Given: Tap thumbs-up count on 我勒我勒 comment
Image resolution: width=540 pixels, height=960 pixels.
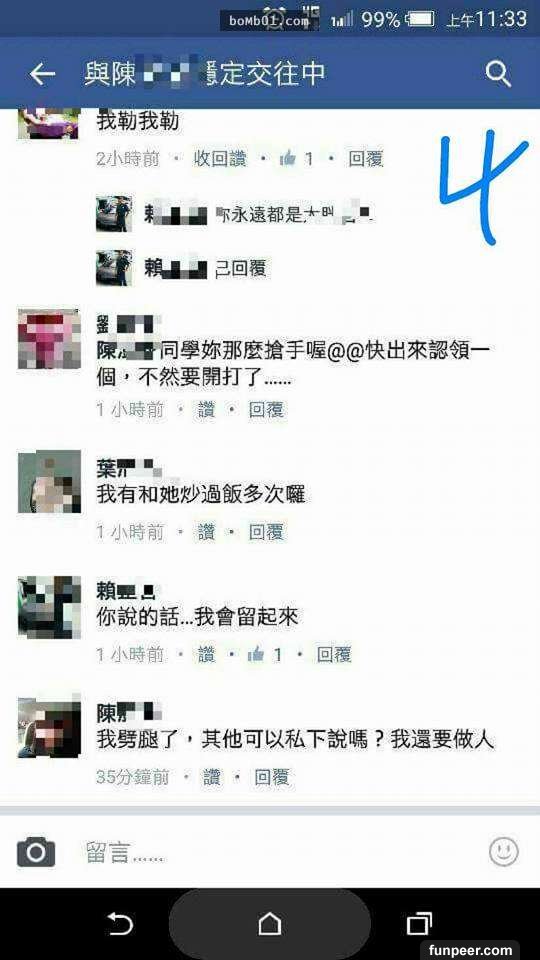Looking at the screenshot, I should pyautogui.click(x=296, y=159).
